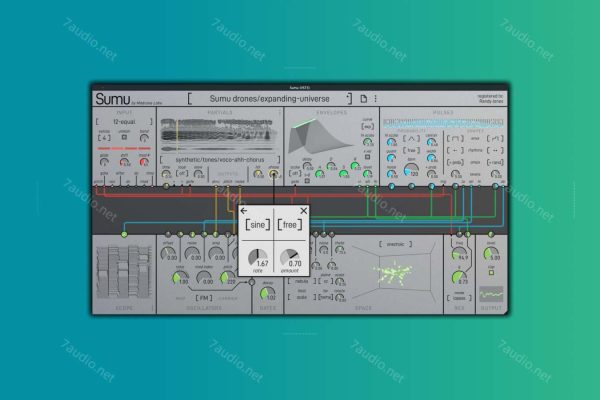Click the pulses pattern strip display
Viewport: 600px width, 400px height.
click(x=443, y=122)
